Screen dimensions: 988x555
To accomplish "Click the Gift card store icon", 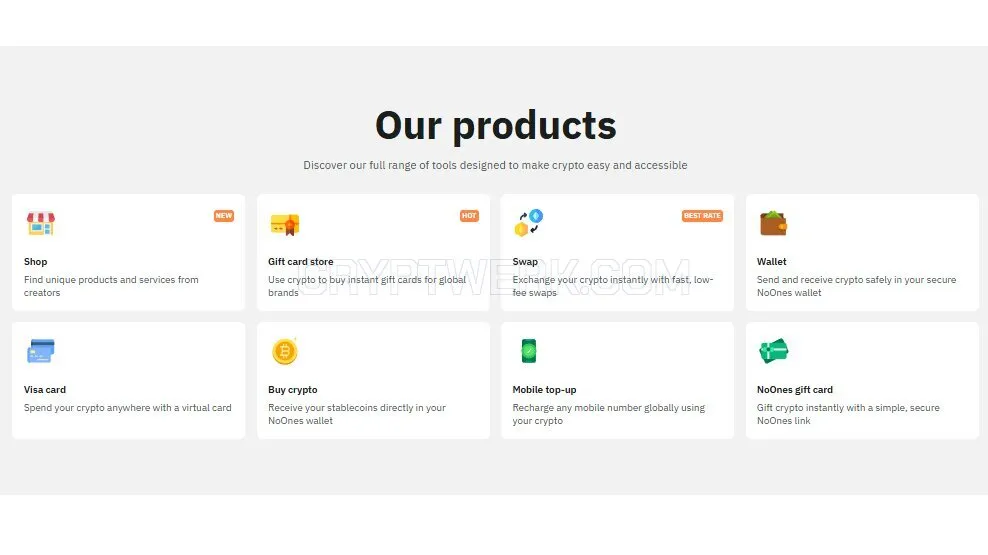I will click(285, 224).
